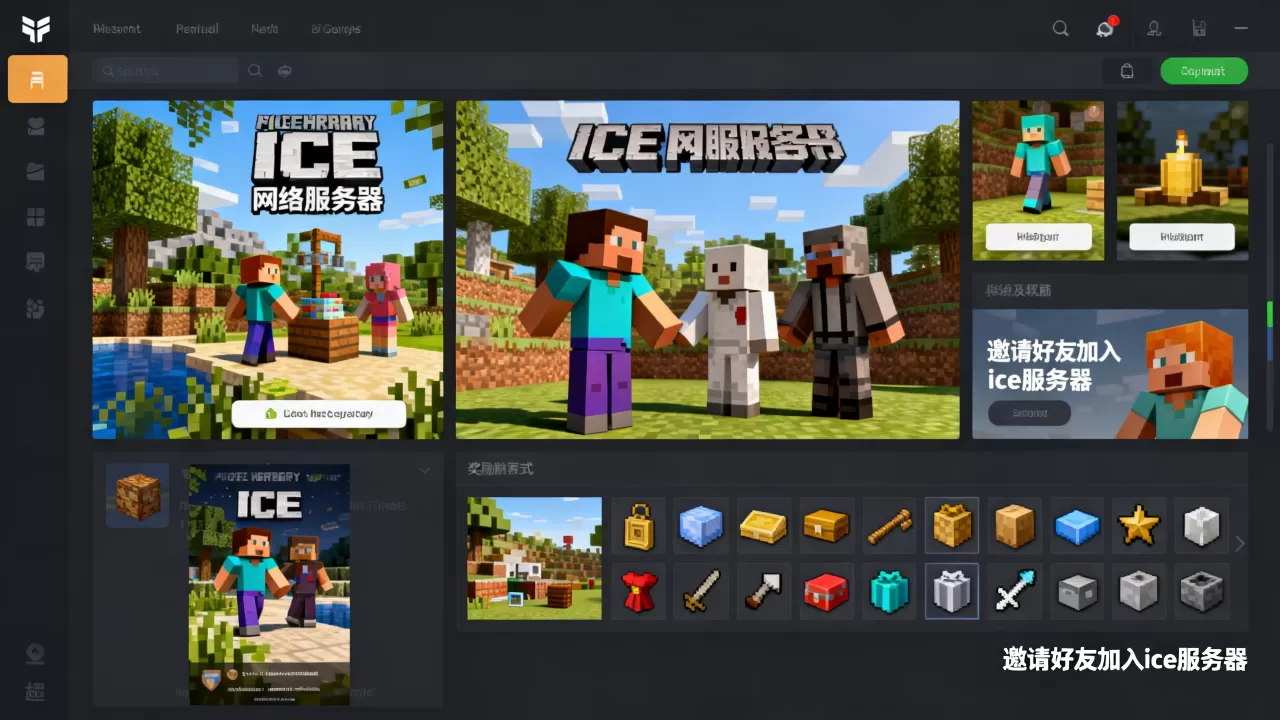1280x720 pixels.
Task: Pick the gold star item
Action: pos(1139,525)
